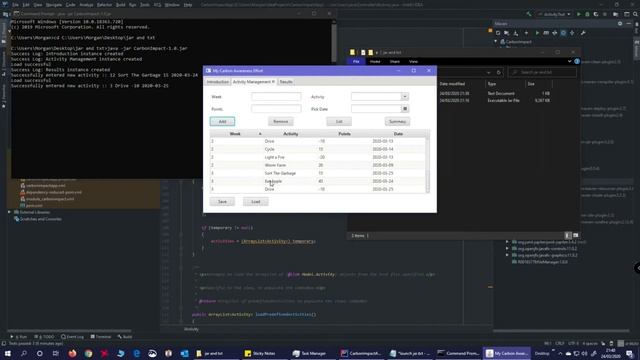Screen dimensions: 640x360
Task: Click into the Points input field
Action: point(276,109)
